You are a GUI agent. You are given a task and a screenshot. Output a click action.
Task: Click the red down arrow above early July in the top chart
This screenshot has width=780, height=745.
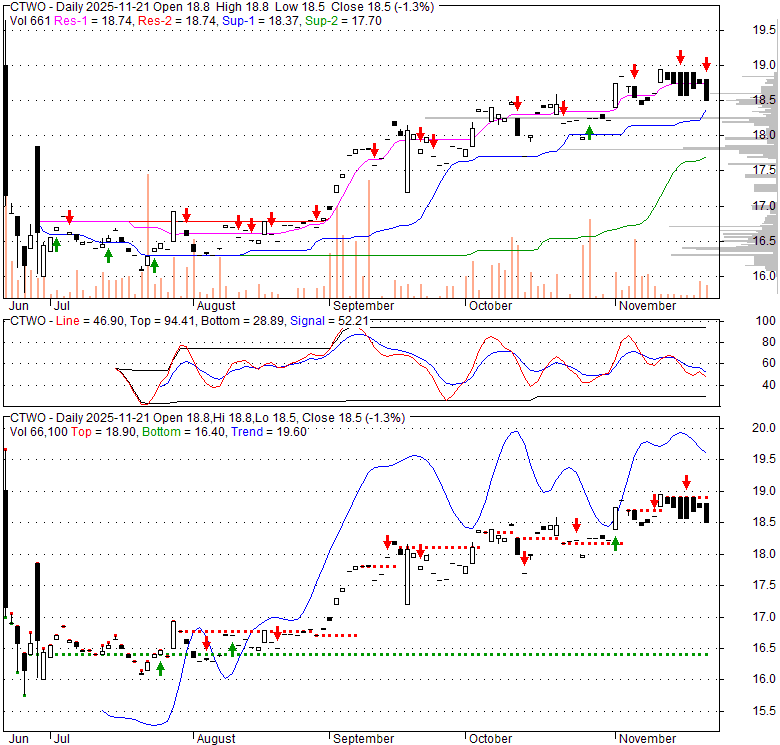(70, 217)
